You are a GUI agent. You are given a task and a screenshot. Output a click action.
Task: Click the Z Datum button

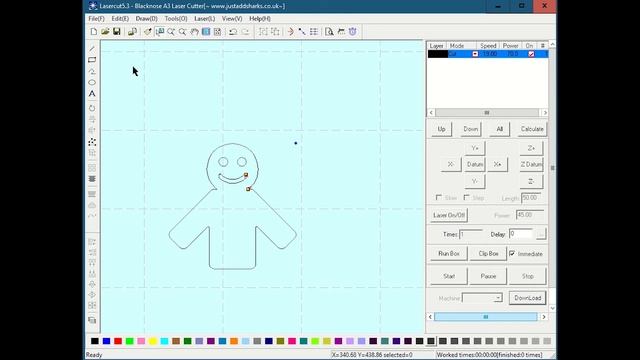pyautogui.click(x=531, y=164)
